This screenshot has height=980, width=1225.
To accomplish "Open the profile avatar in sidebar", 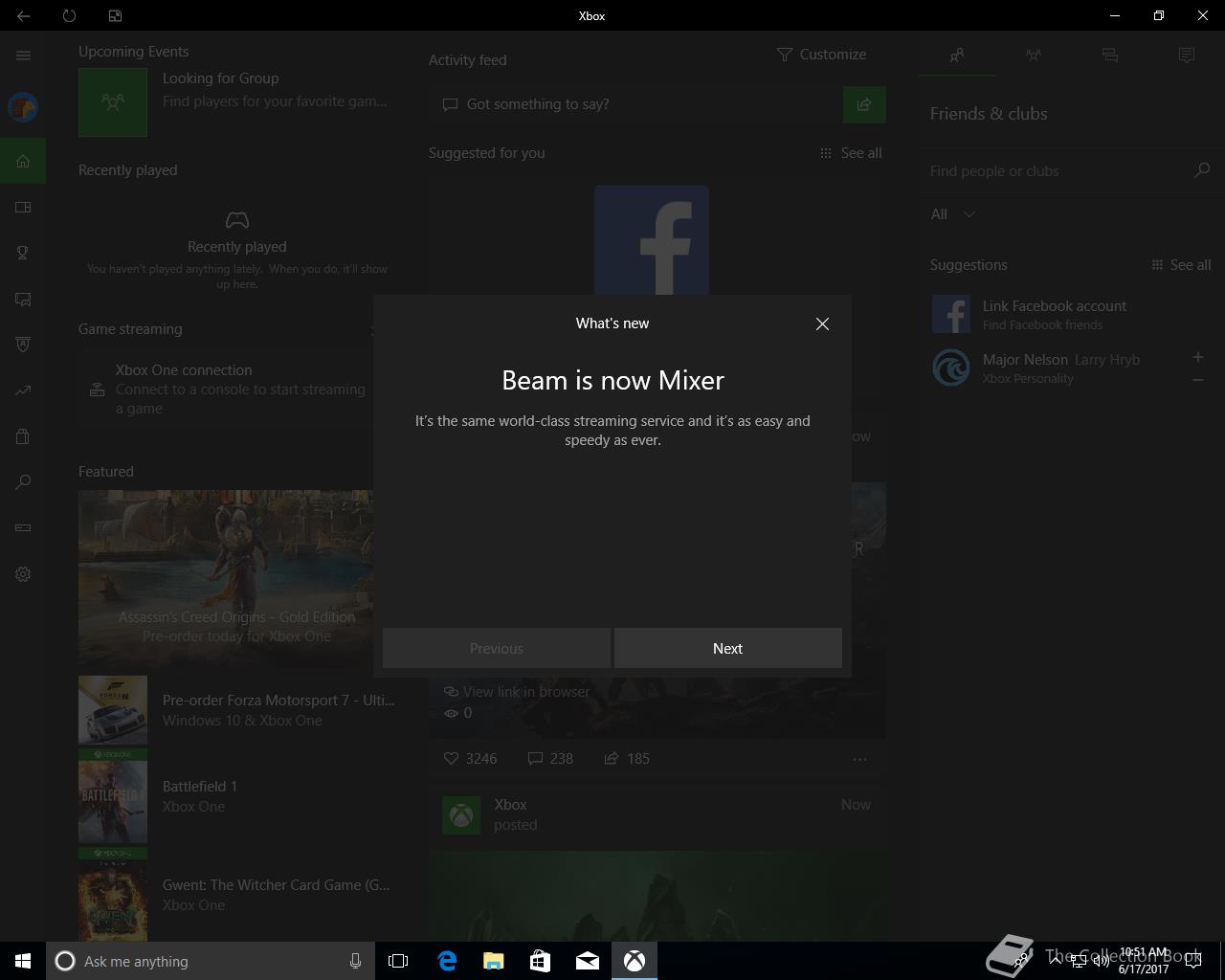I will [23, 106].
